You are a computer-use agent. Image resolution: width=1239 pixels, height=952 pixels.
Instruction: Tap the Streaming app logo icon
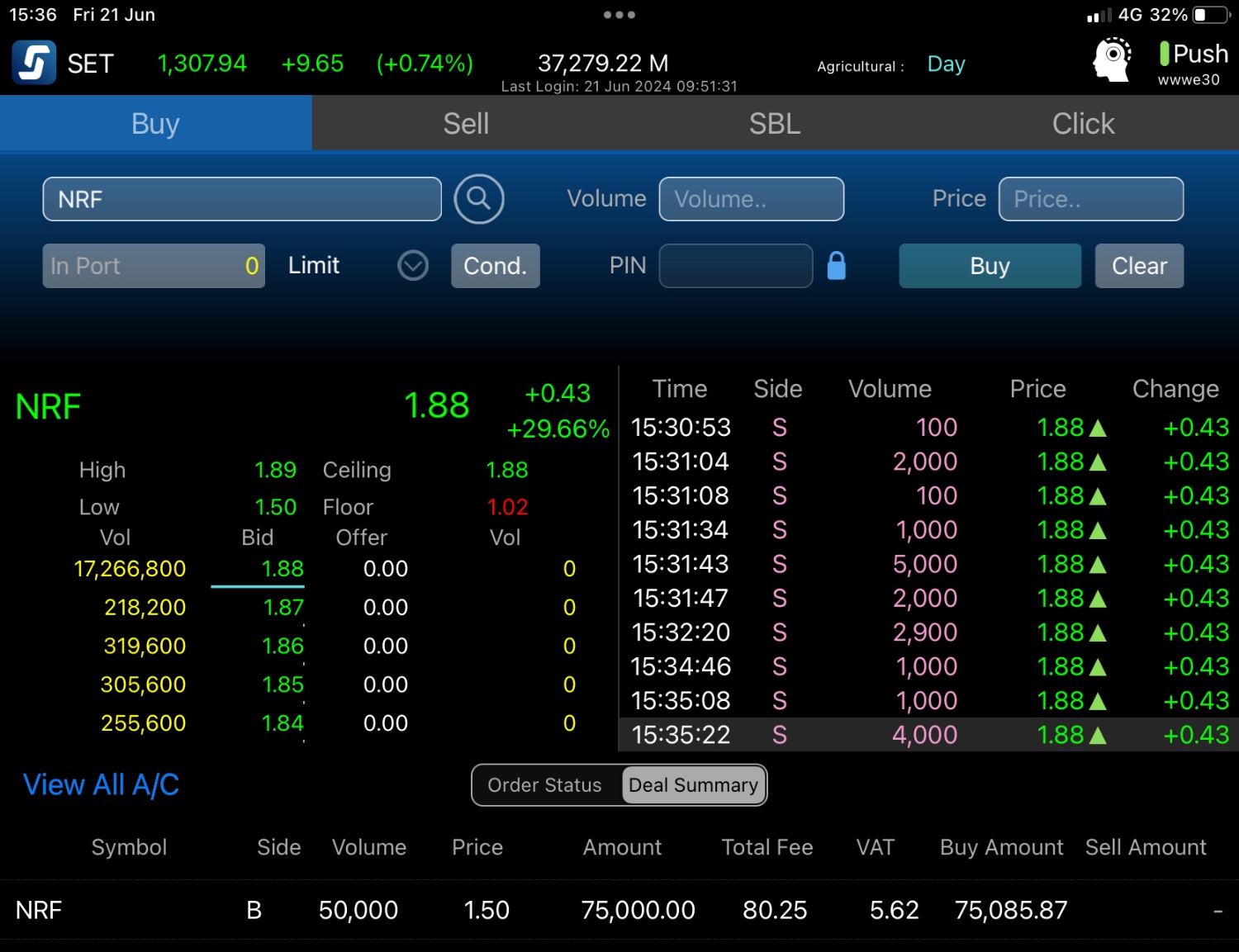(34, 63)
